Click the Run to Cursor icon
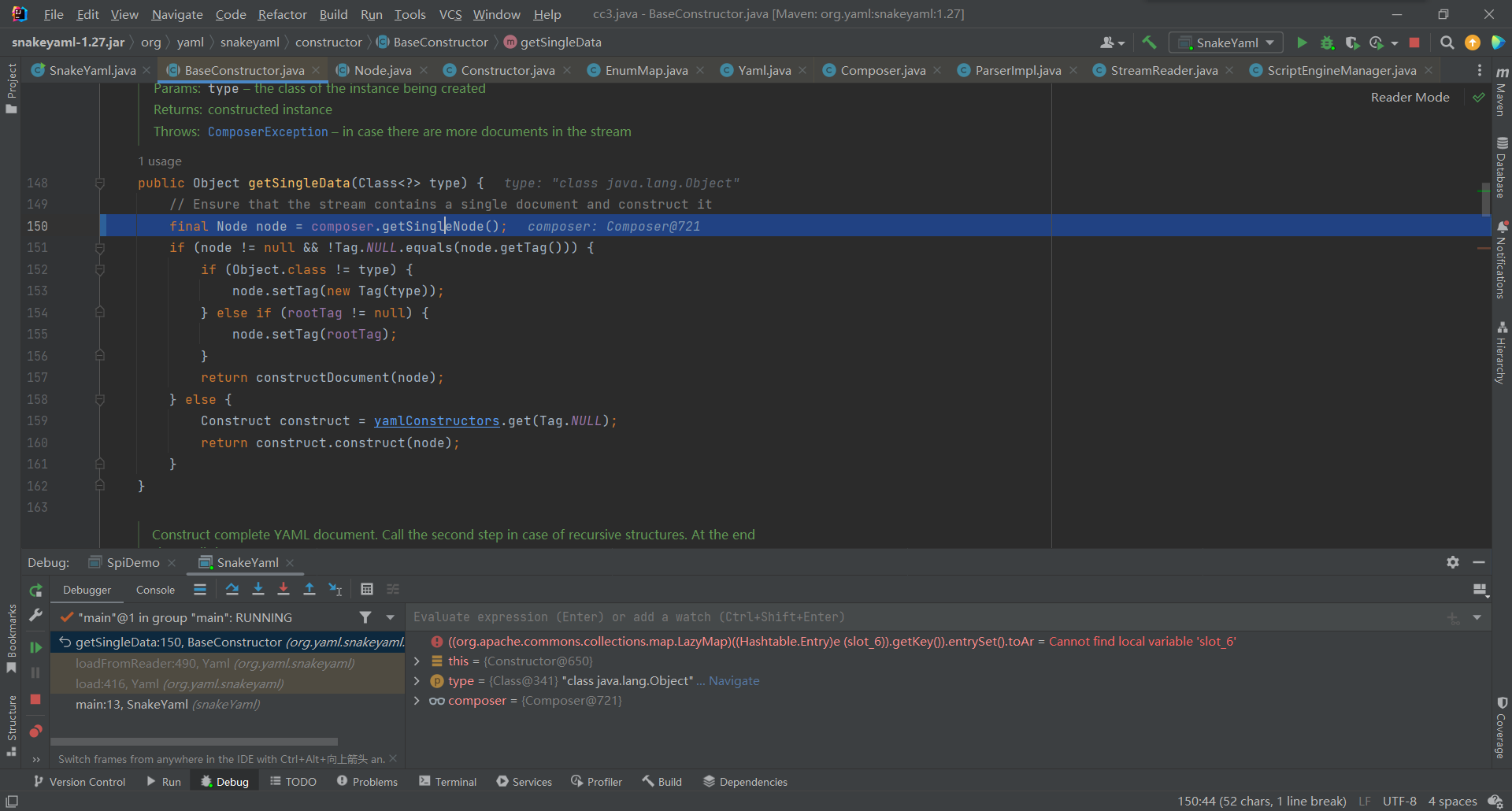 pyautogui.click(x=335, y=589)
